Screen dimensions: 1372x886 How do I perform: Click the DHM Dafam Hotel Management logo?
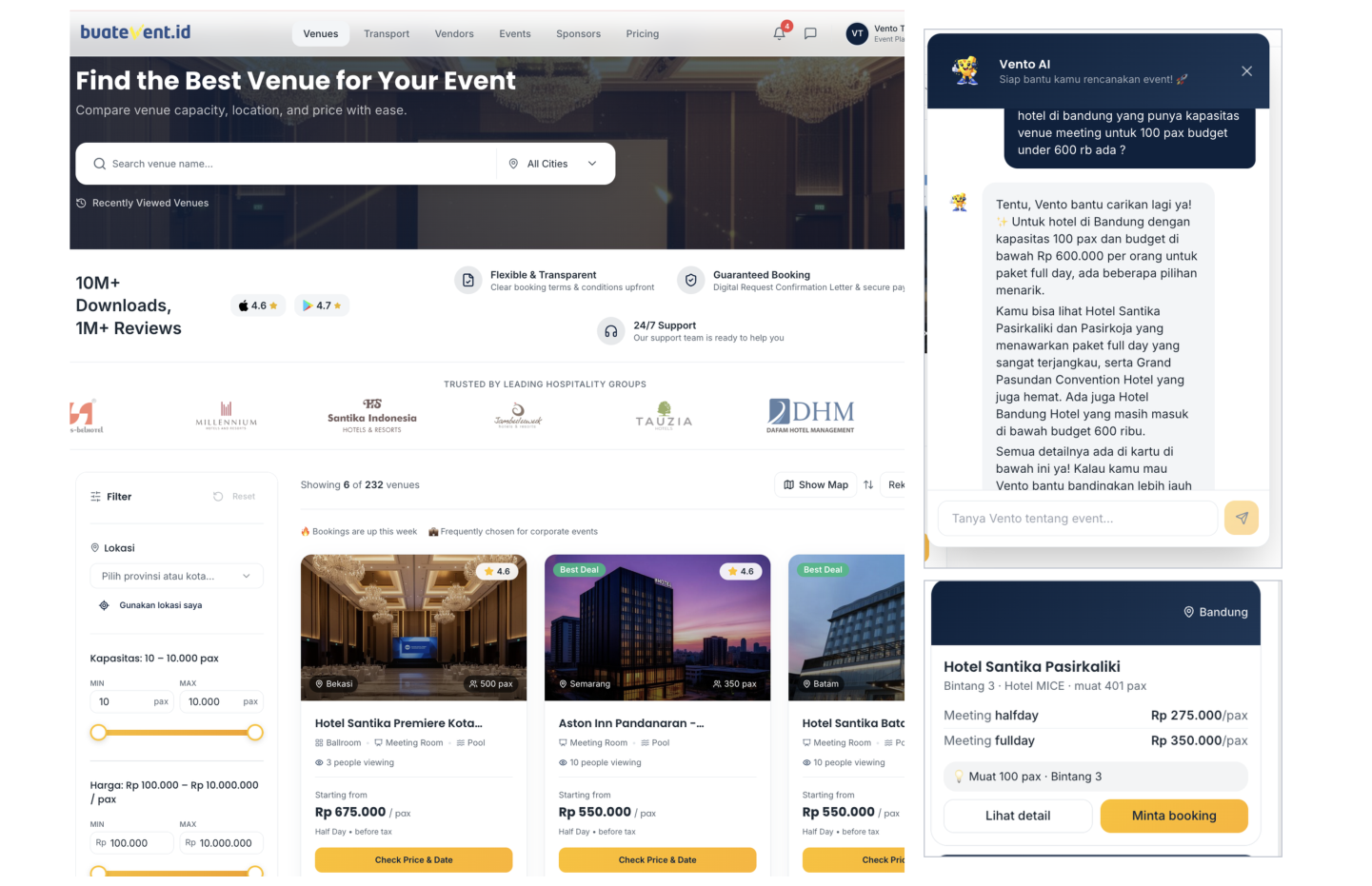coord(810,416)
